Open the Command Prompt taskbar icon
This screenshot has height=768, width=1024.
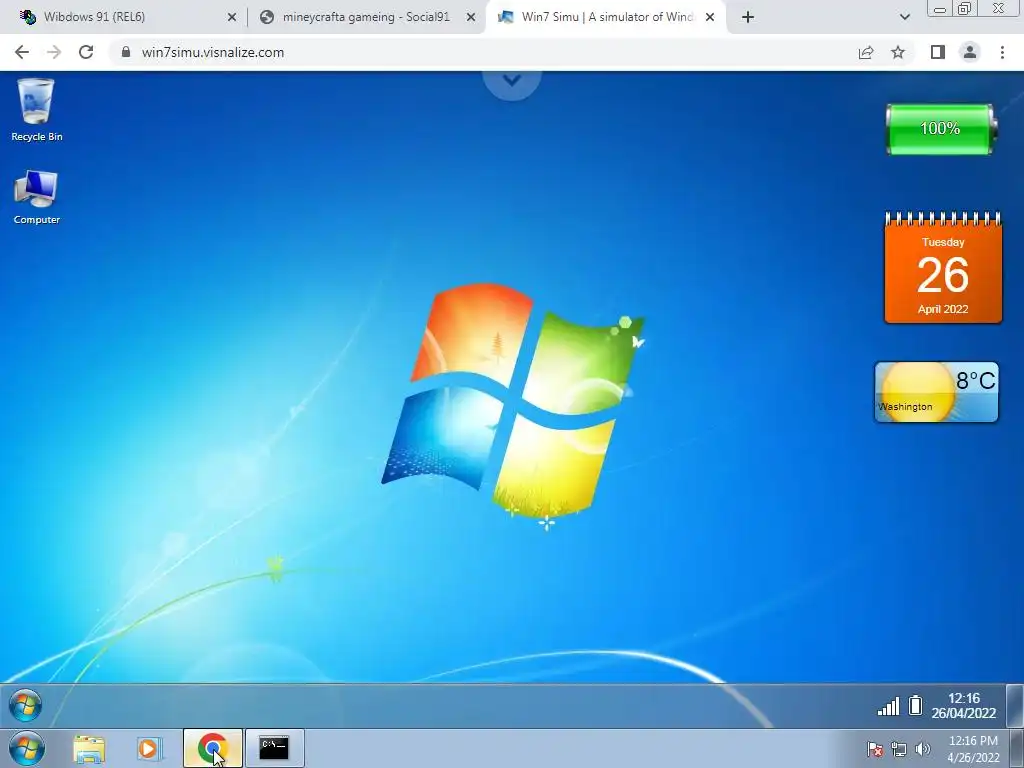[274, 748]
